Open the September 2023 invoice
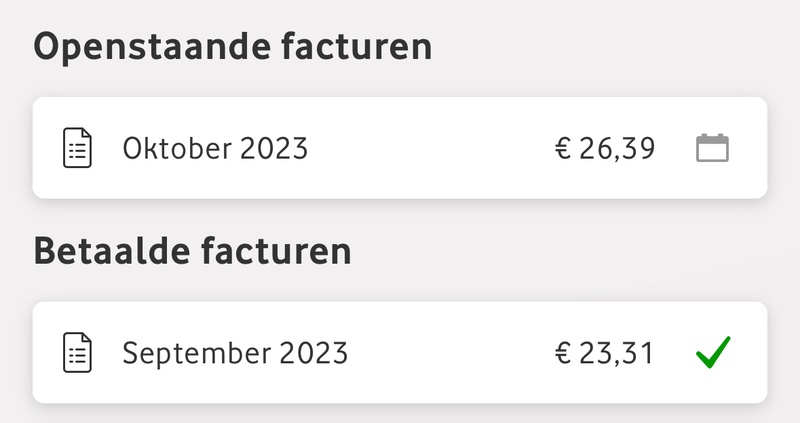Image resolution: width=800 pixels, height=423 pixels. point(400,353)
